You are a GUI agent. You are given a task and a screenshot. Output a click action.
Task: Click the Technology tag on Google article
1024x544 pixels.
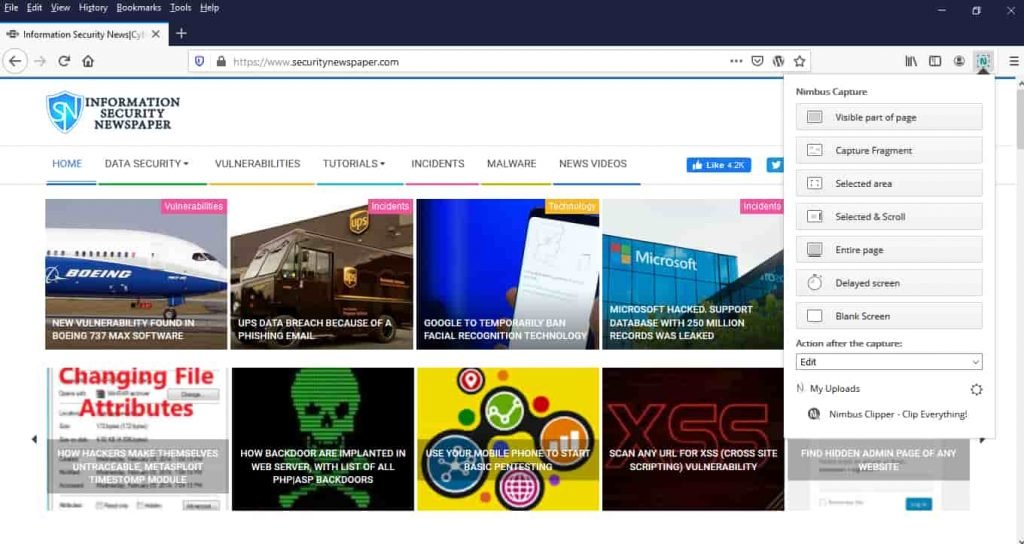click(x=572, y=206)
